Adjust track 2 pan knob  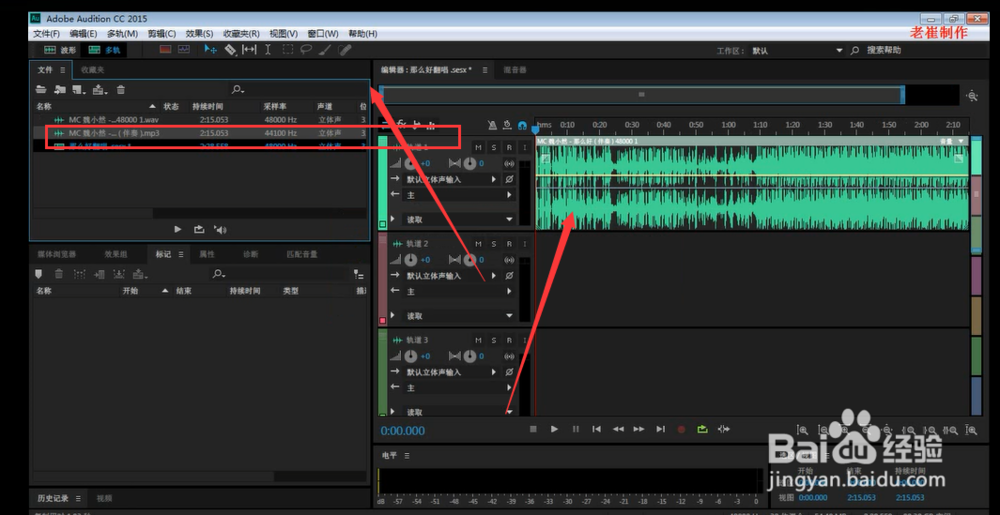tap(470, 260)
